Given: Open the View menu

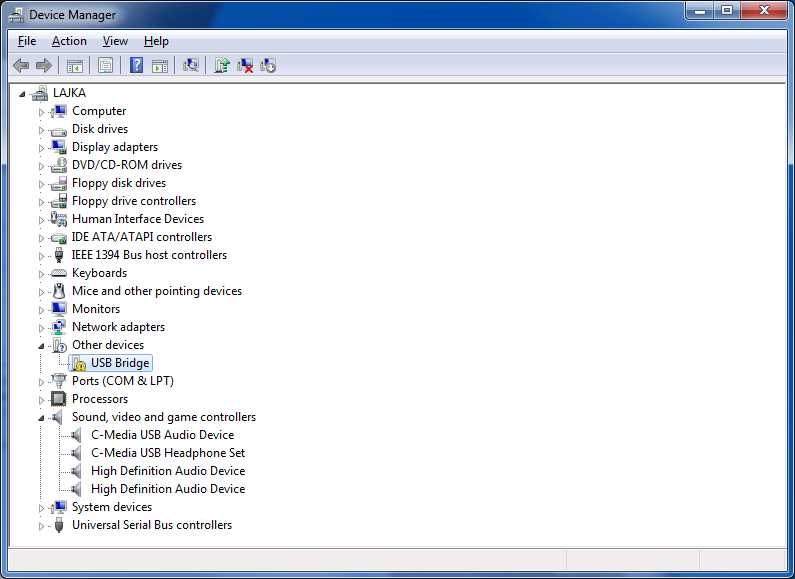Looking at the screenshot, I should click(x=115, y=41).
